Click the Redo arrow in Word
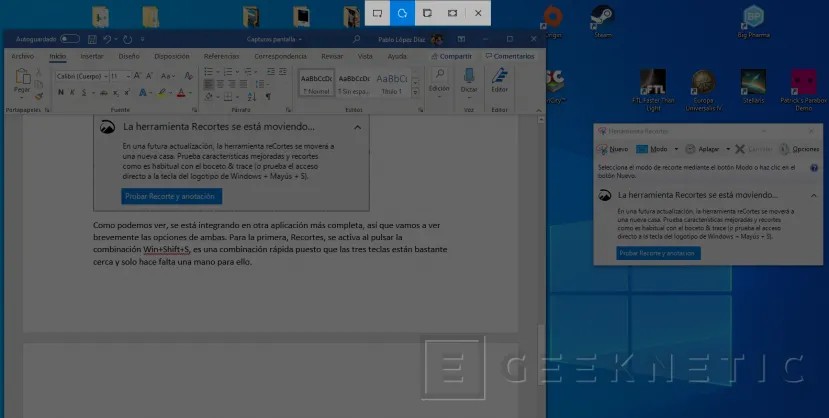The image size is (829, 418). [x=127, y=39]
